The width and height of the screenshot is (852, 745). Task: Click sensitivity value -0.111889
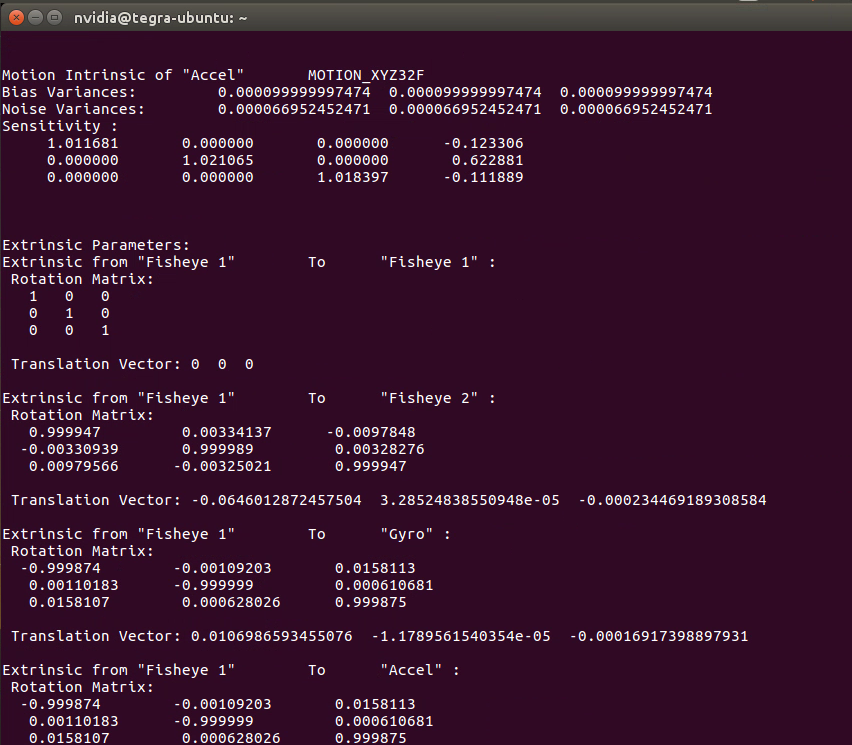point(484,177)
